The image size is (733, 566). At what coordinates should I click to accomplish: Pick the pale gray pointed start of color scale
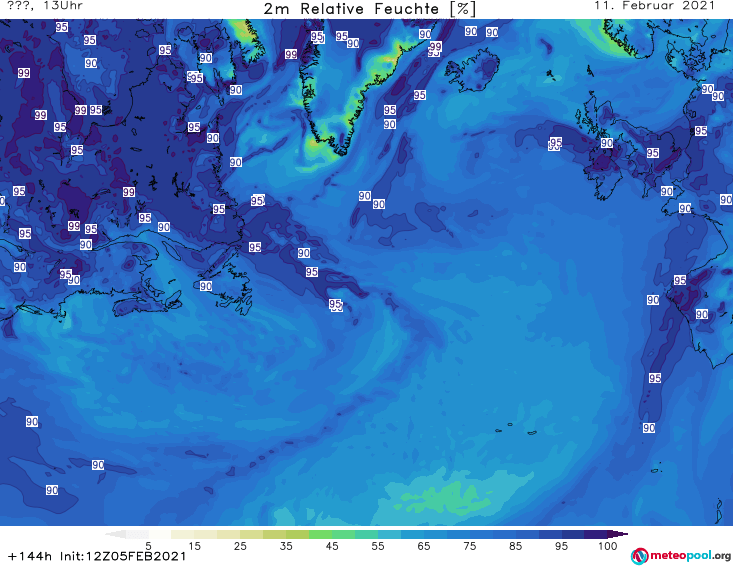click(115, 534)
